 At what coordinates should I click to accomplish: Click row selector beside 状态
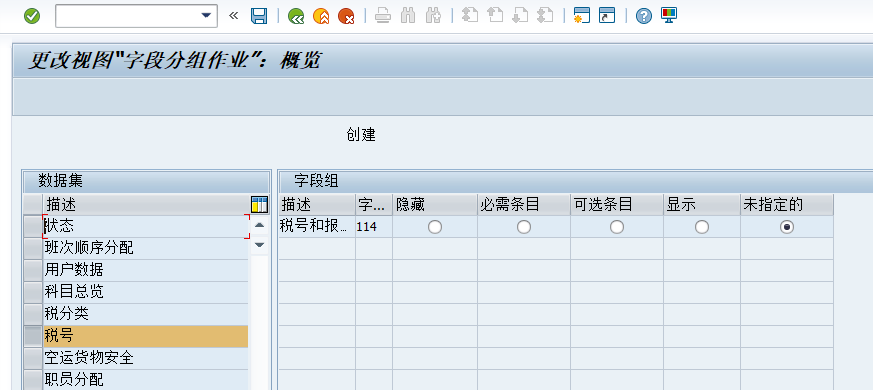tap(33, 226)
